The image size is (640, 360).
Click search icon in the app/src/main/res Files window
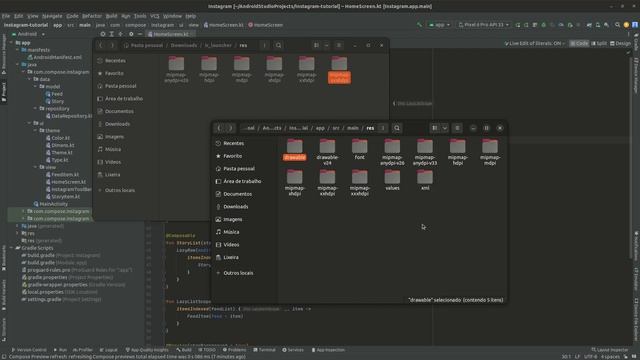[397, 128]
